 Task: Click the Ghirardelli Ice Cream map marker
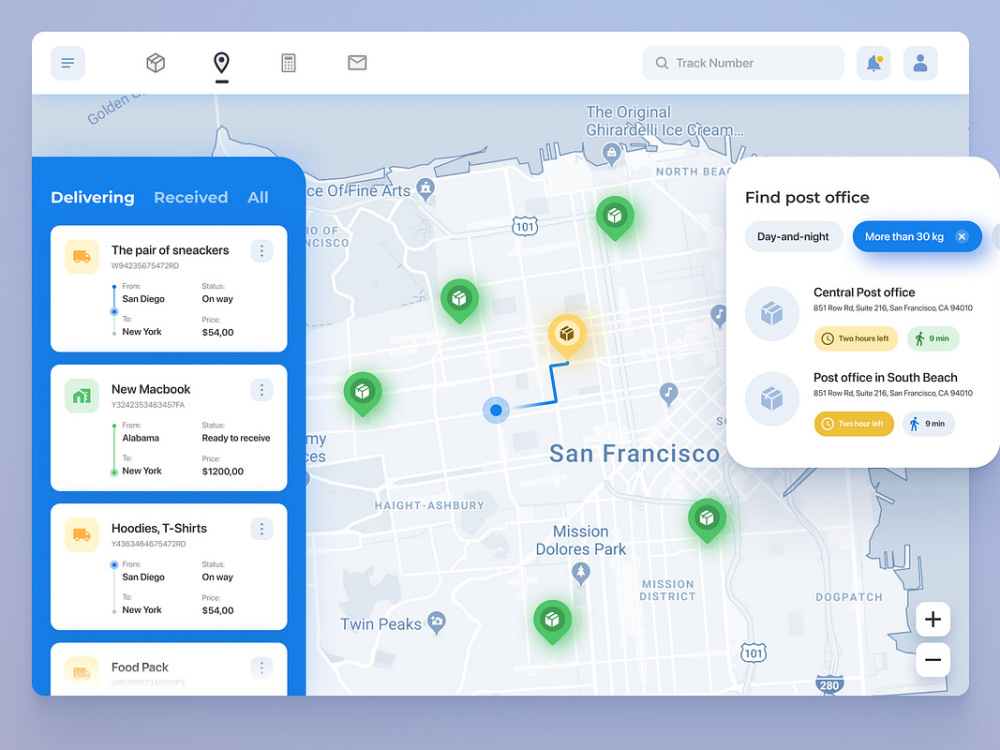[x=612, y=154]
